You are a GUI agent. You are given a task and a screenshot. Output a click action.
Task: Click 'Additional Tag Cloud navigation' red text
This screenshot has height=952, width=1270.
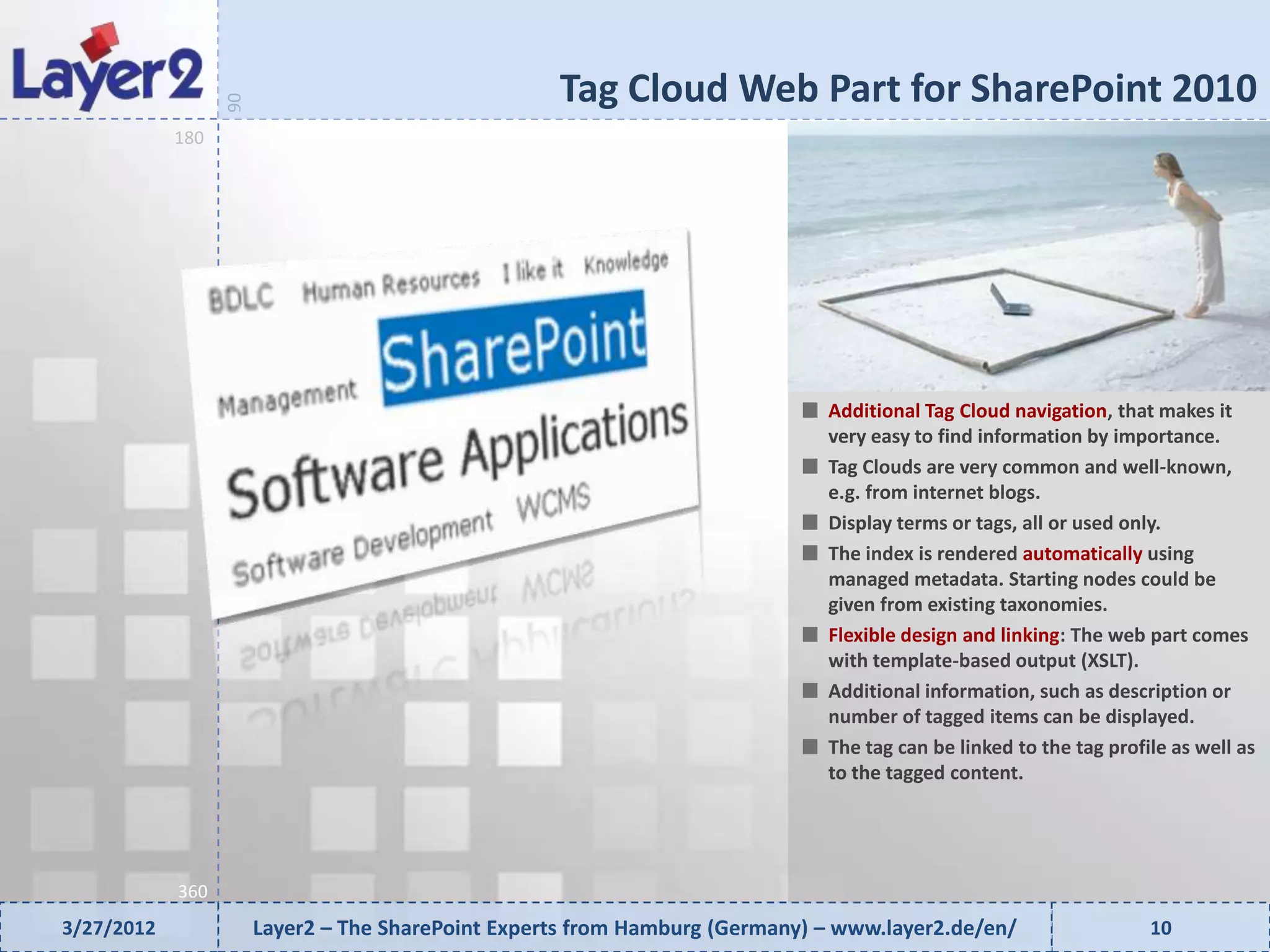pyautogui.click(x=967, y=411)
